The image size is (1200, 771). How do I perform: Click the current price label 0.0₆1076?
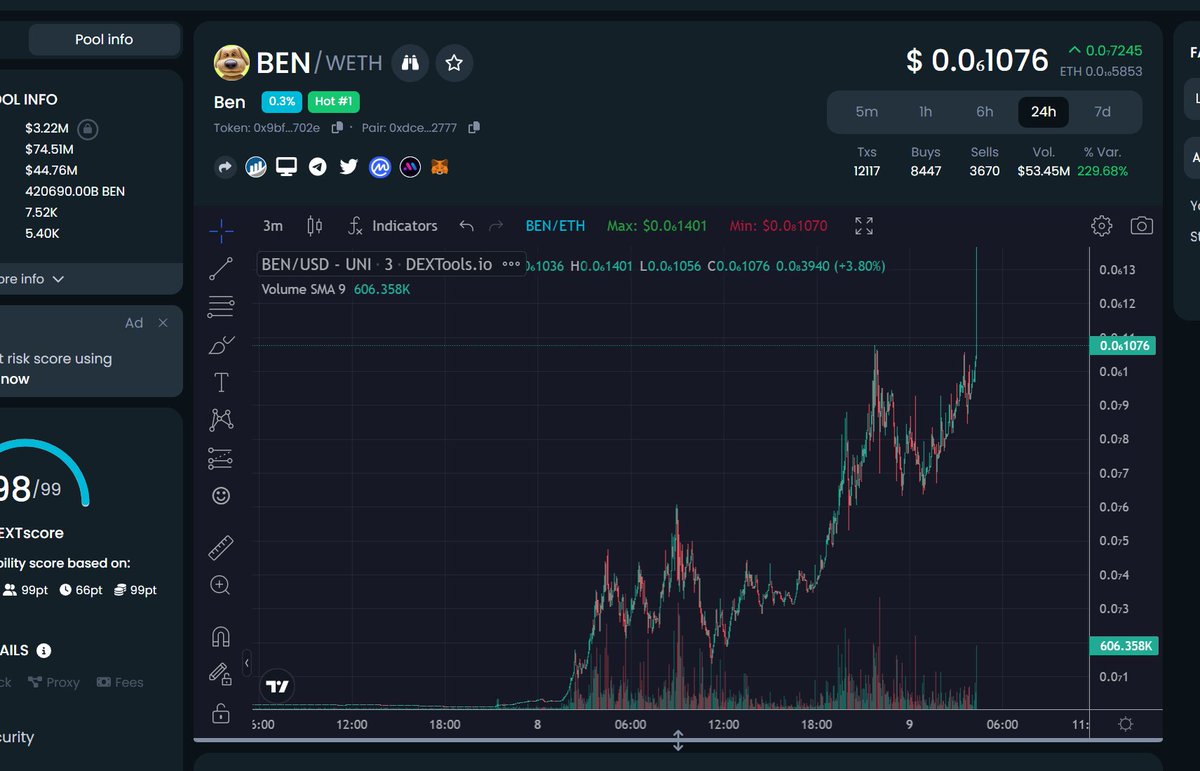pyautogui.click(x=1123, y=346)
